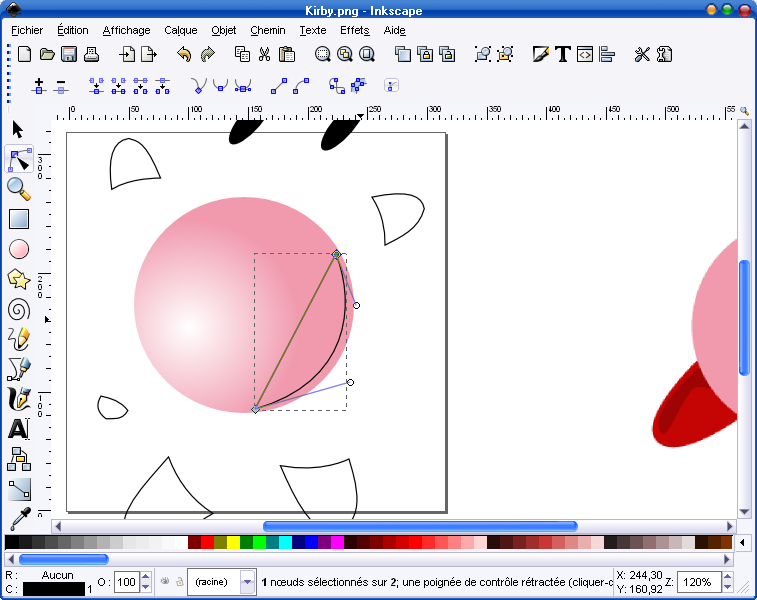Click the Export bitmap icon
The height and width of the screenshot is (600, 757).
149,54
